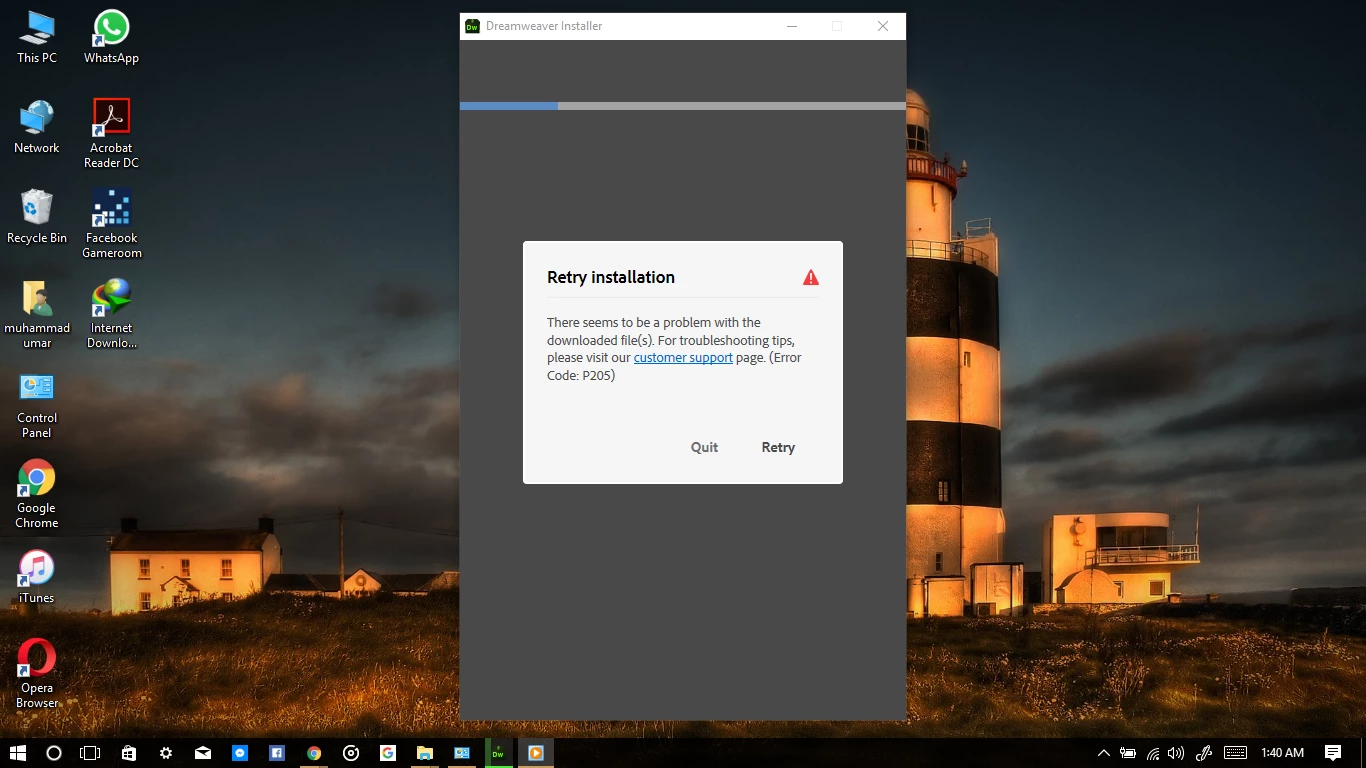Click the 1:40 AM clock
Viewport: 1366px width, 768px height.
coord(1282,753)
